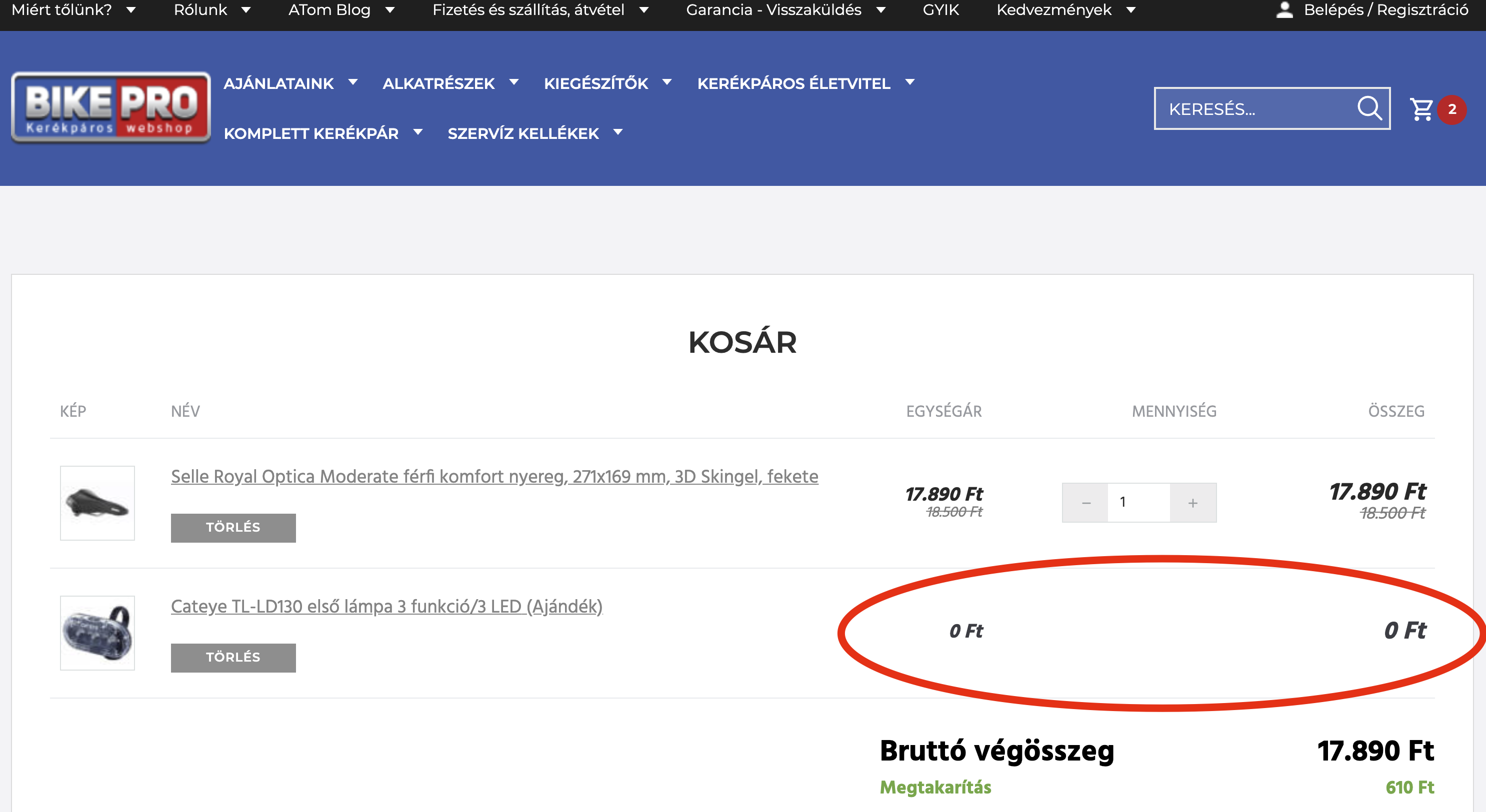Click the search magnifier icon
The width and height of the screenshot is (1486, 812).
[1369, 108]
